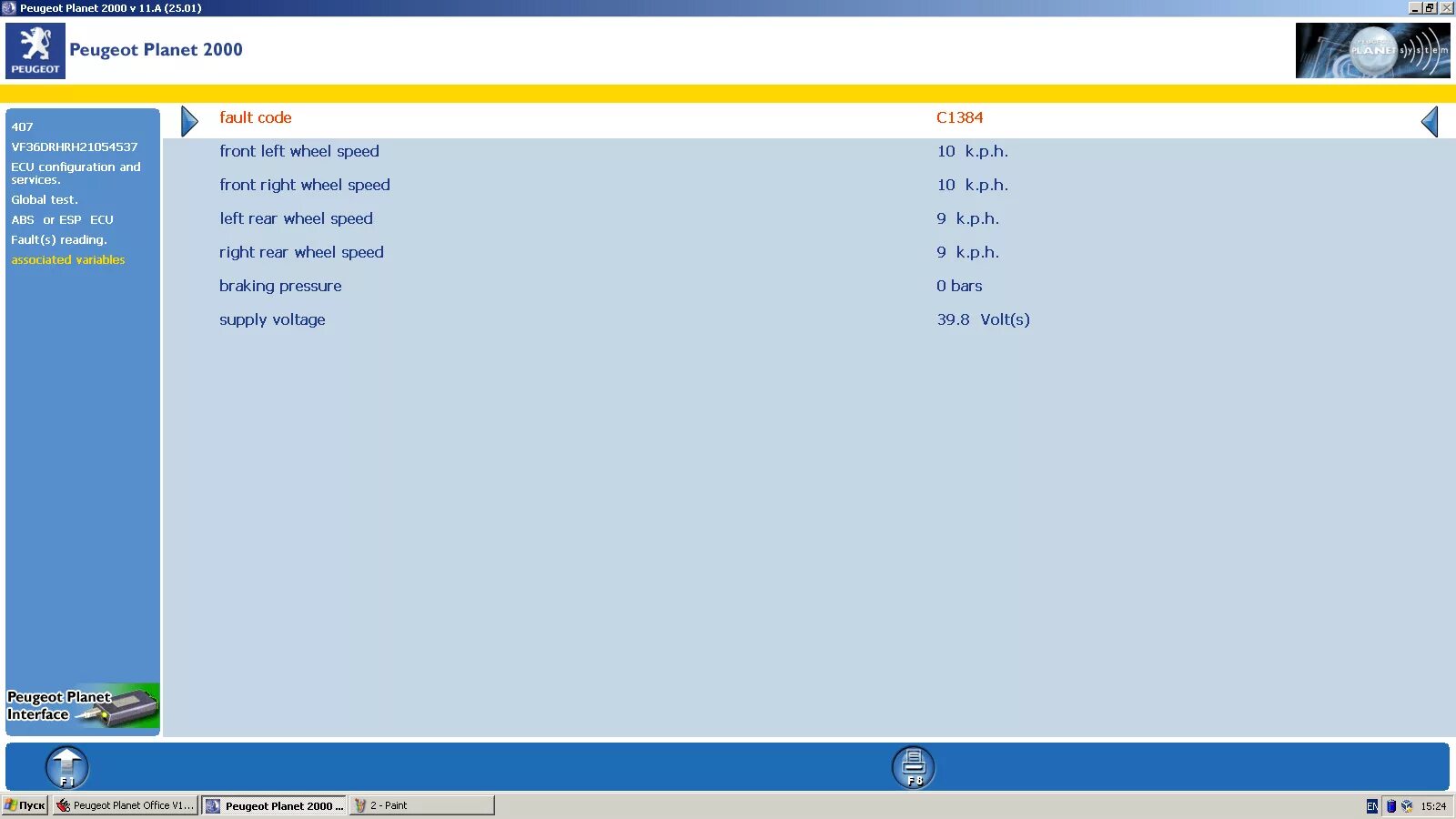Go to Global test step
1456x819 pixels.
[45, 199]
